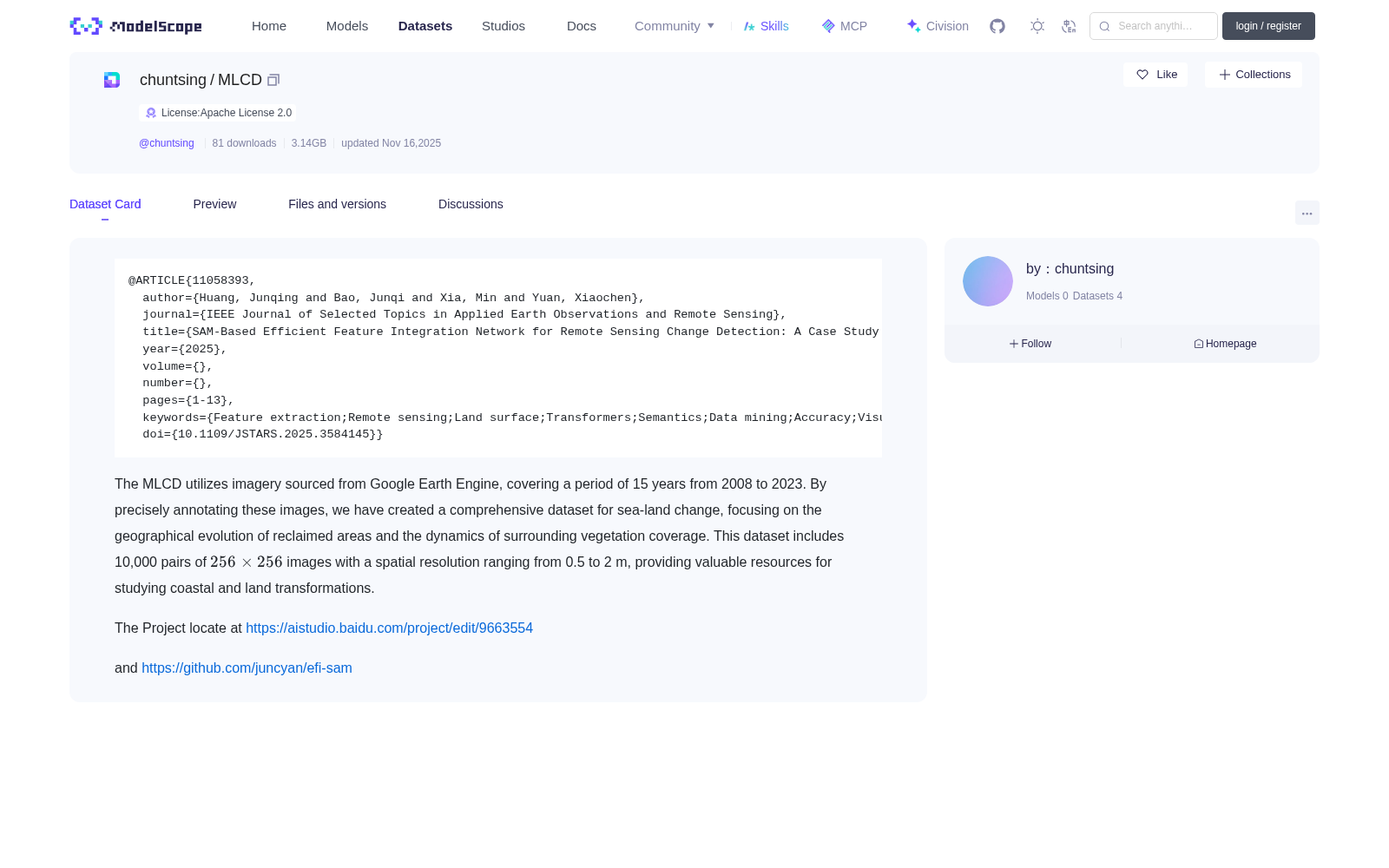This screenshot has width=1389, height=868.
Task: Click the 'Models 0' count
Action: coord(1047,296)
